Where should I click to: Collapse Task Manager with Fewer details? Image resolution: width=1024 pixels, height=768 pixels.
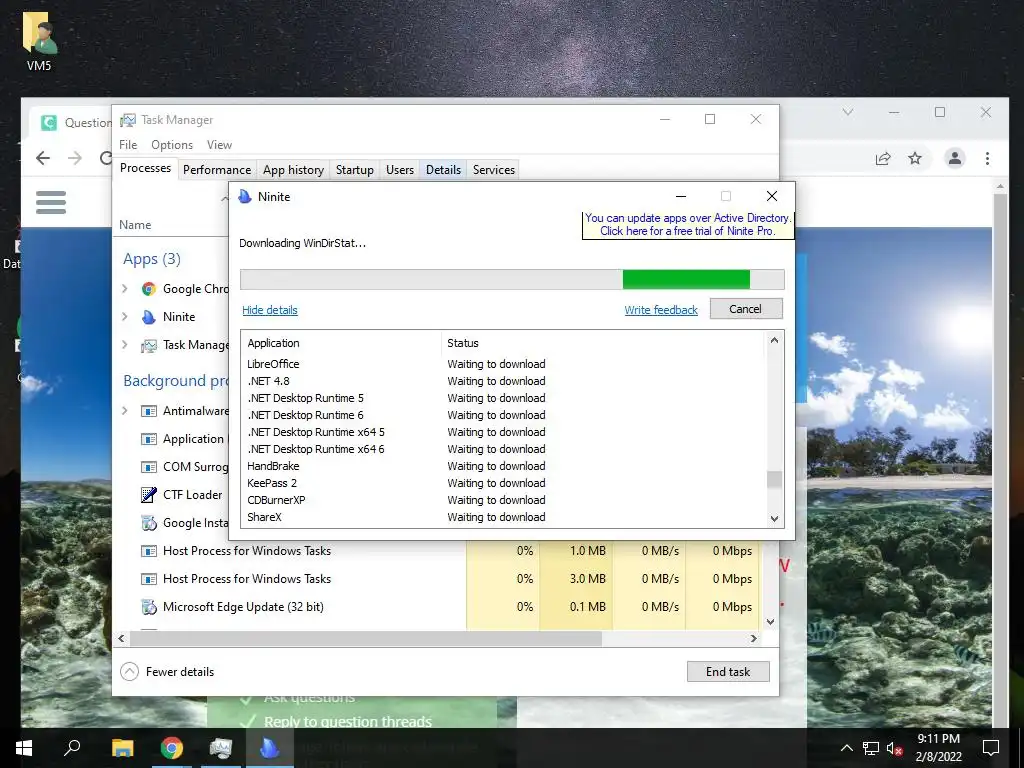click(168, 671)
